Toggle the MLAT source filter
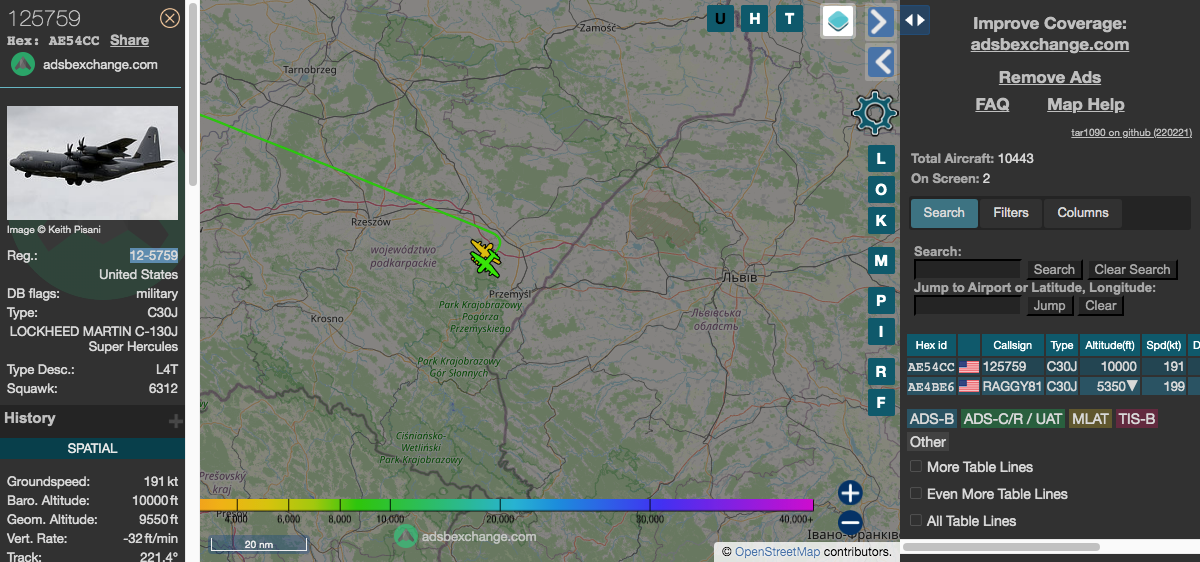Image resolution: width=1200 pixels, height=562 pixels. coord(1090,419)
